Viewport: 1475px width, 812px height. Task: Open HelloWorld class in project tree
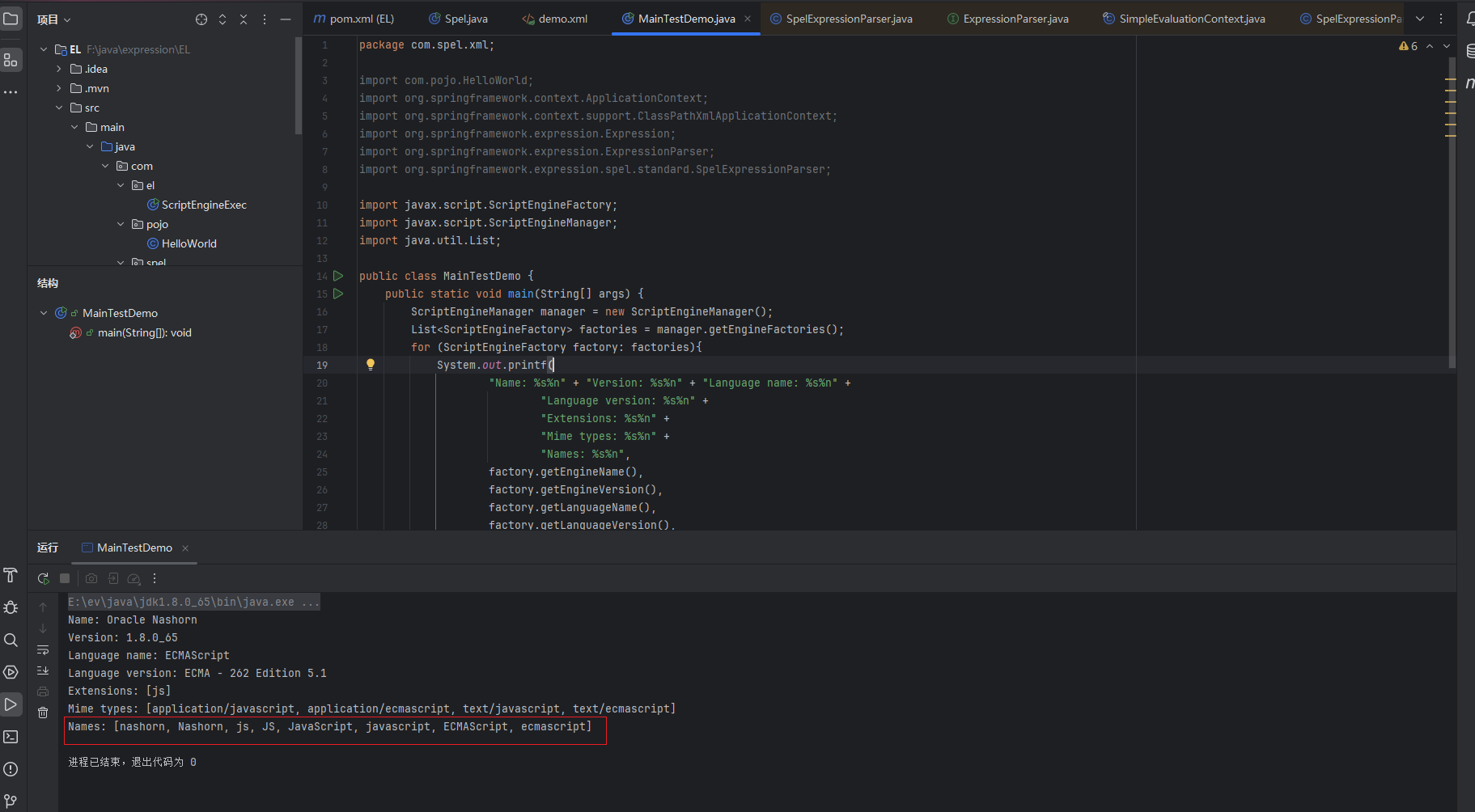pyautogui.click(x=189, y=243)
